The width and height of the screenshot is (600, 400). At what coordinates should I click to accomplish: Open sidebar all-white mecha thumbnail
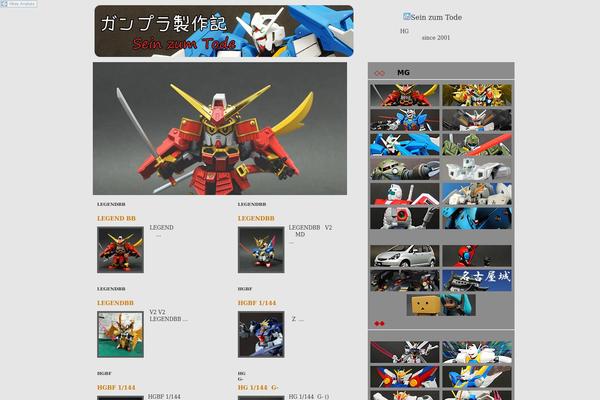[x=477, y=169]
